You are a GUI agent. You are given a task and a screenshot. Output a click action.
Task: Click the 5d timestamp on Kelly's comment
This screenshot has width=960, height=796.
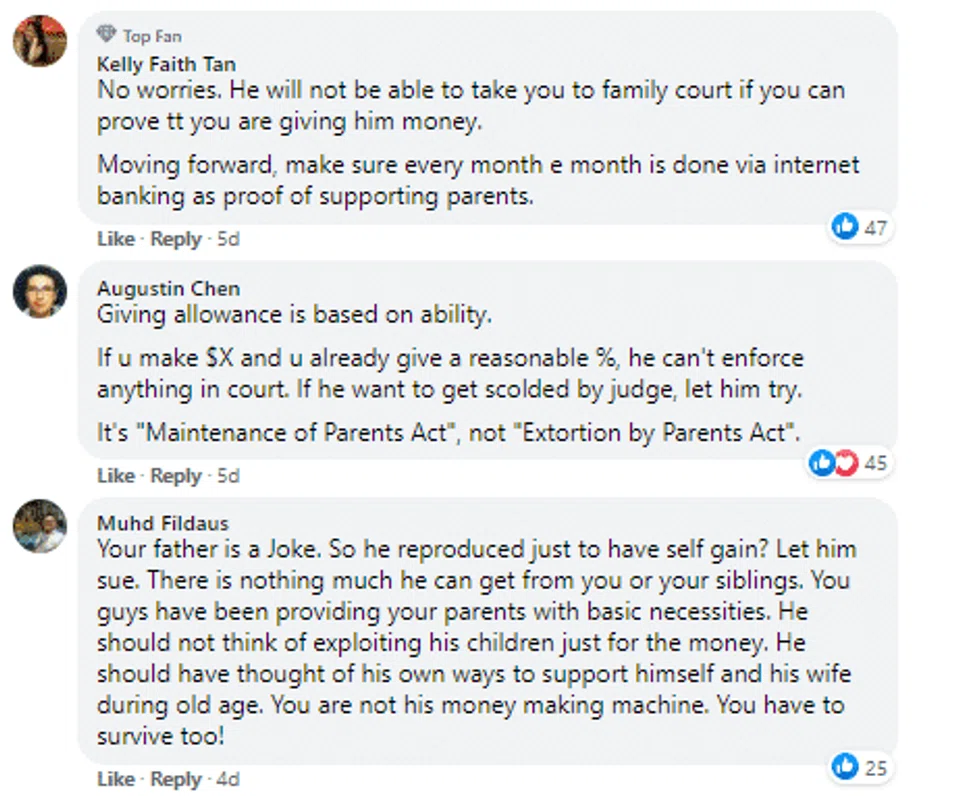click(x=228, y=239)
